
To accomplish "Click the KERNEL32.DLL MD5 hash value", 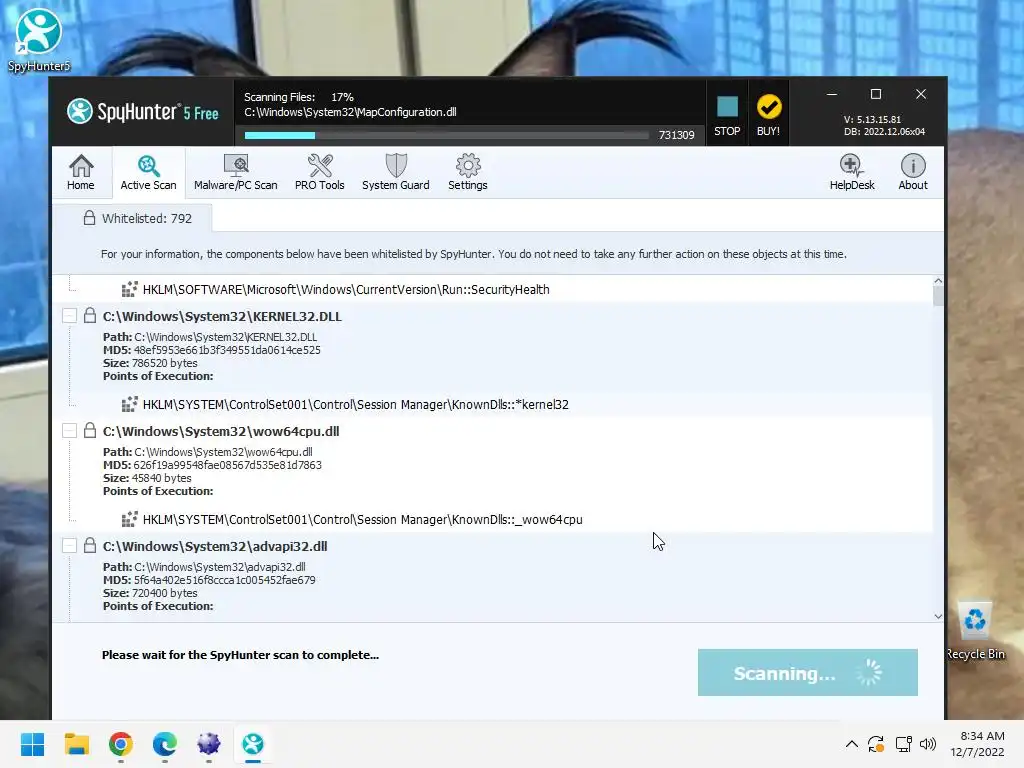I will point(227,350).
